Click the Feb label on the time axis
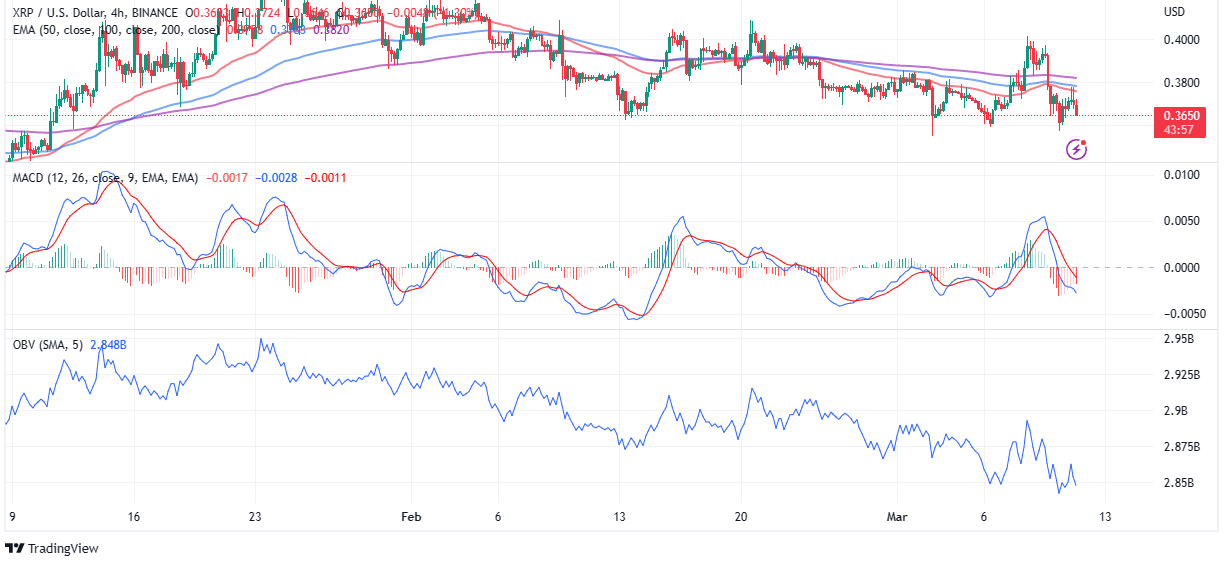This screenshot has height=566, width=1228. point(410,517)
